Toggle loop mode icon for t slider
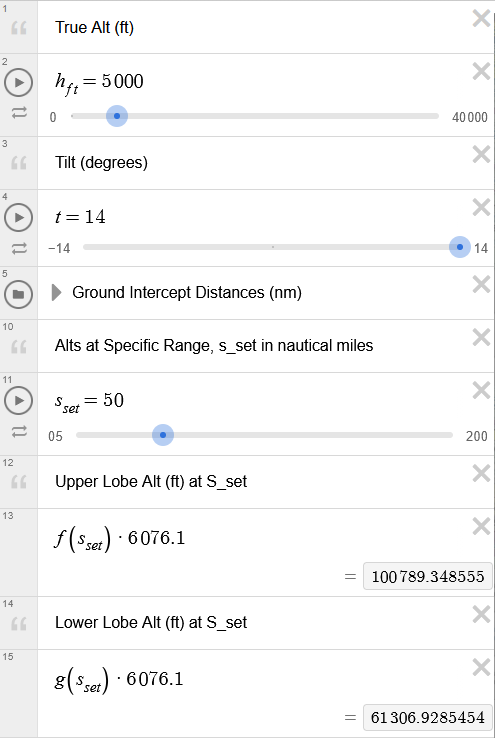Viewport: 495px width, 738px height. pyautogui.click(x=19, y=248)
